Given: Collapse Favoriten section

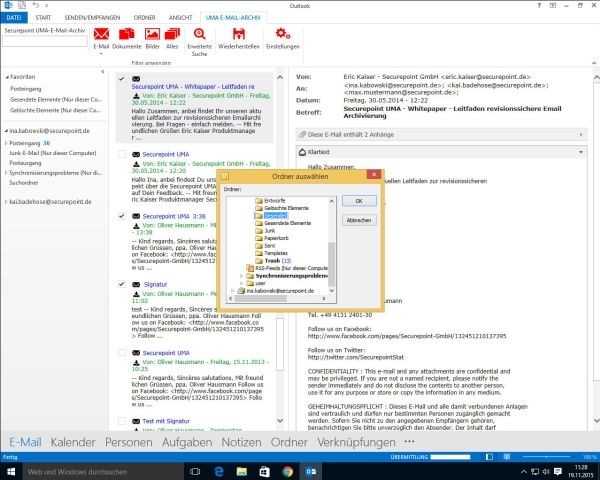Looking at the screenshot, I should point(7,77).
